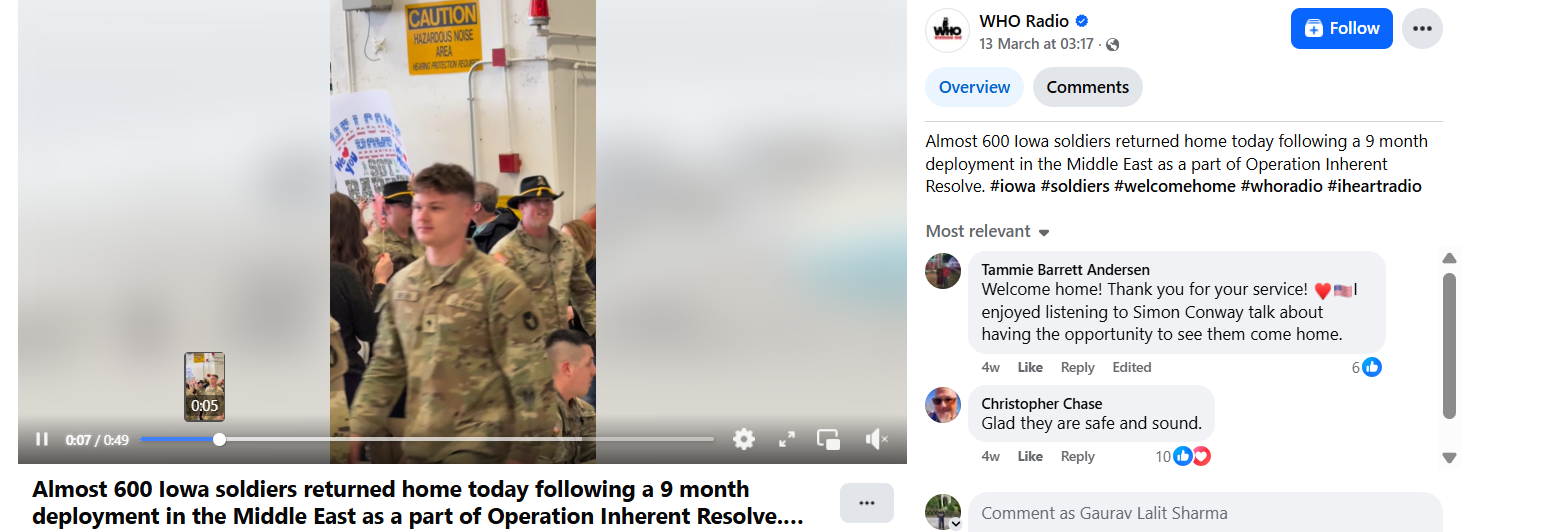1548x532 pixels.
Task: Open Tammie Barrett Andersen's profile picture
Action: (x=943, y=271)
